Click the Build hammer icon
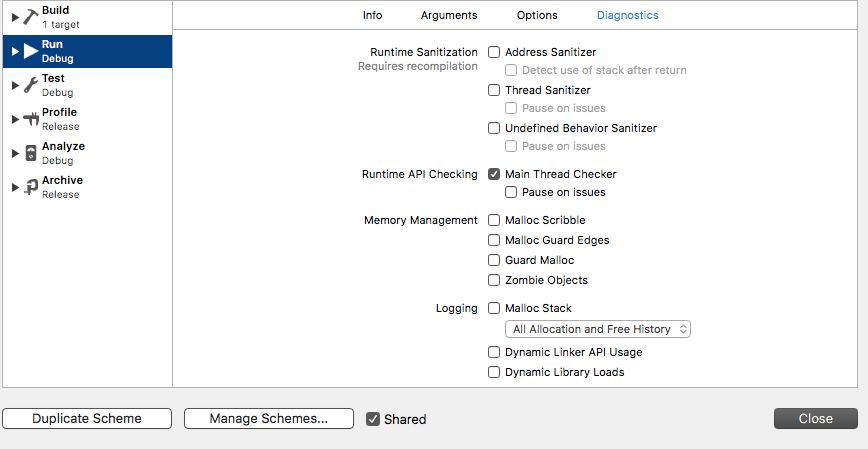868x449 pixels. point(30,17)
